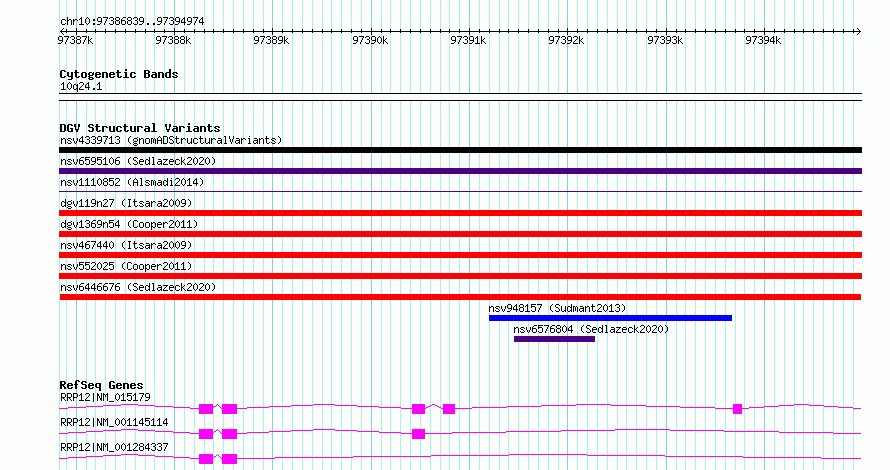
Task: Open variant nsv467440 (Itsara2009) label
Action: click(x=126, y=245)
